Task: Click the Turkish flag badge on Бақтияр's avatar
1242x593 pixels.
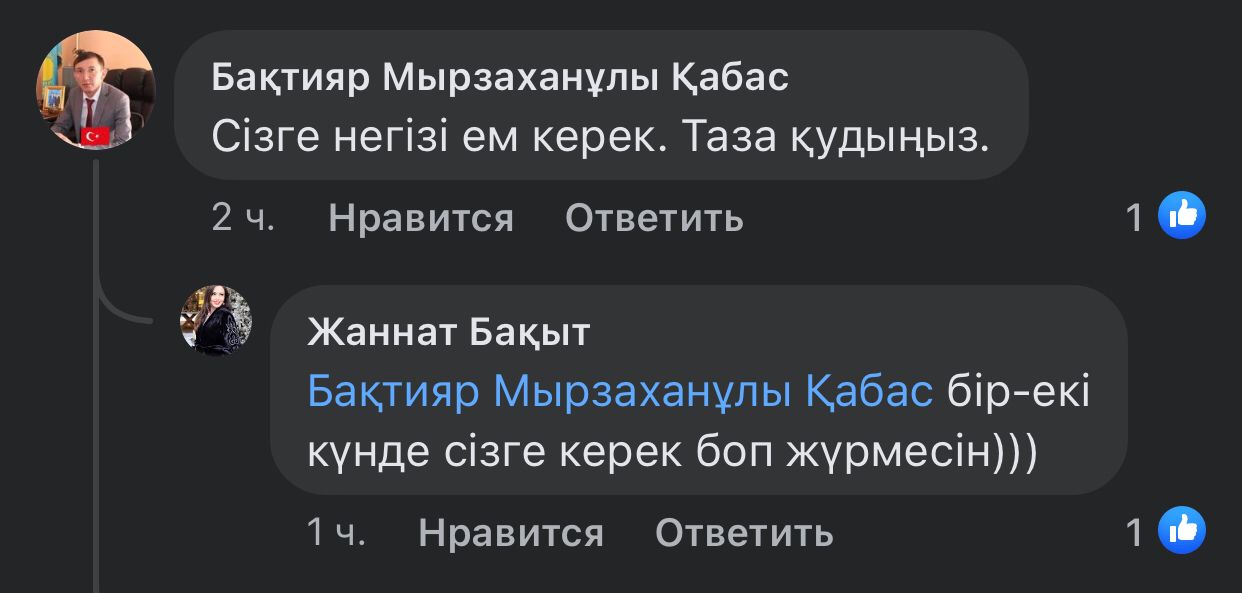Action: 95,136
